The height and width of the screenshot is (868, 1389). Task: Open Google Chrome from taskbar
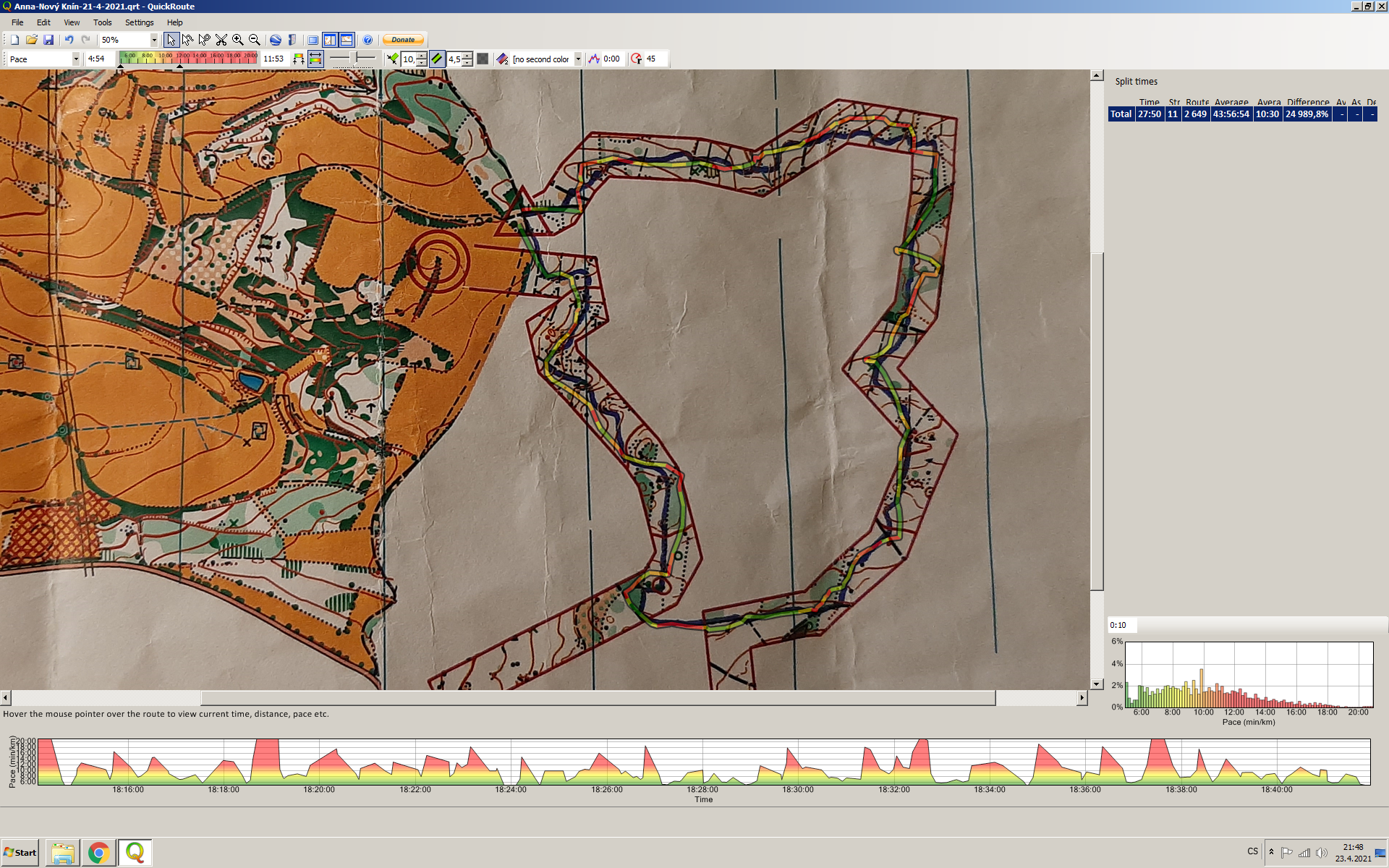99,853
